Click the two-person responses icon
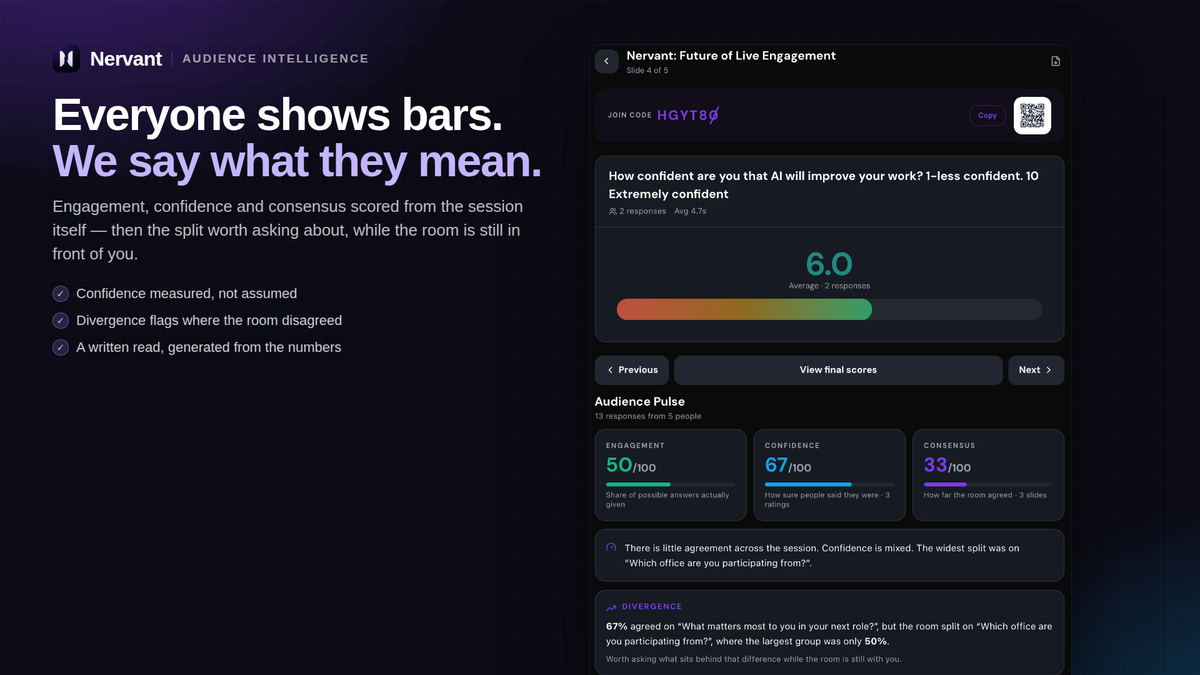The image size is (1200, 675). 613,212
